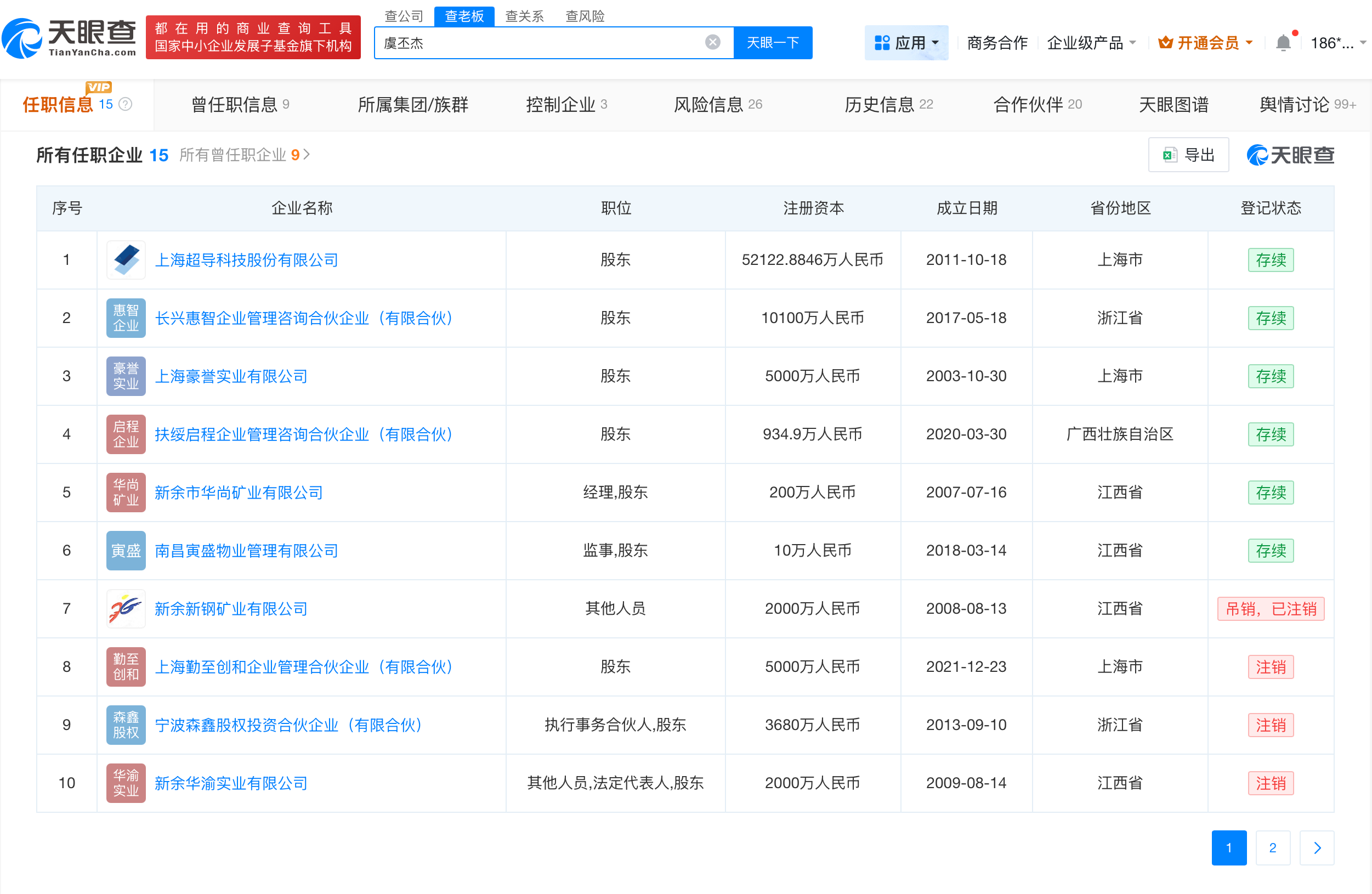
Task: Click the next page arrow
Action: (1317, 848)
